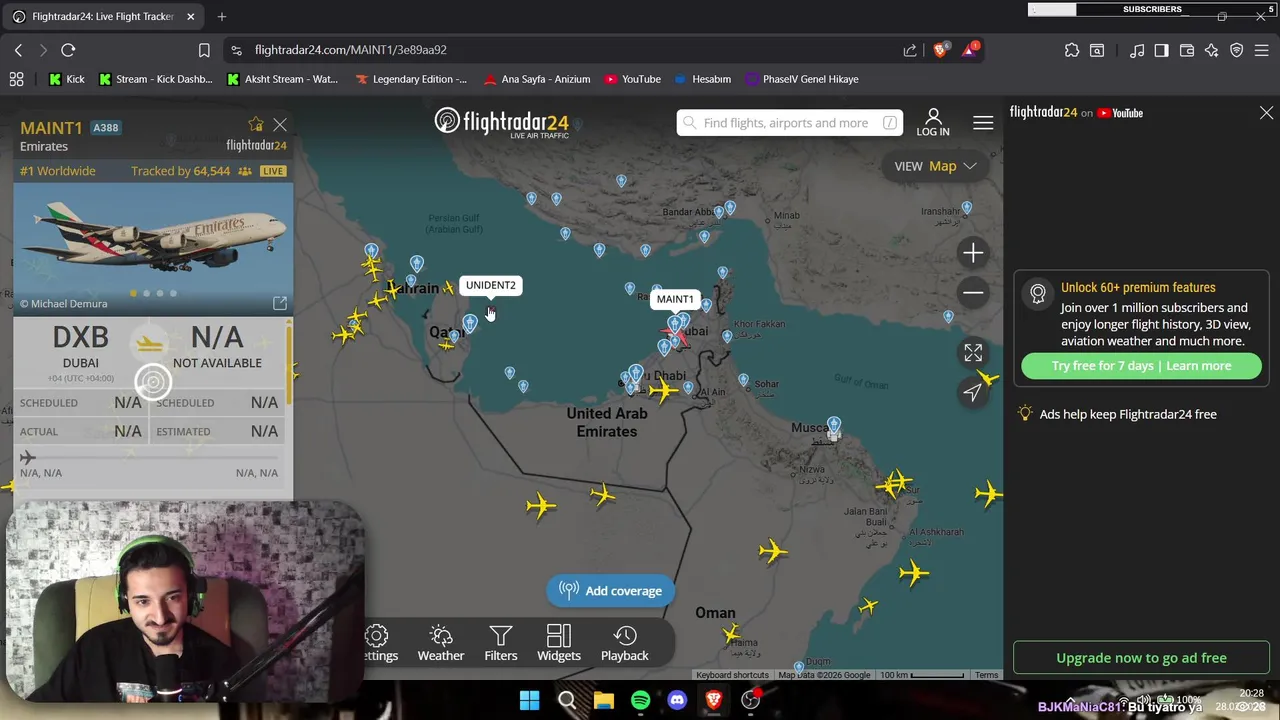Open File Explorer from the taskbar
The image size is (1280, 720).
tap(603, 701)
